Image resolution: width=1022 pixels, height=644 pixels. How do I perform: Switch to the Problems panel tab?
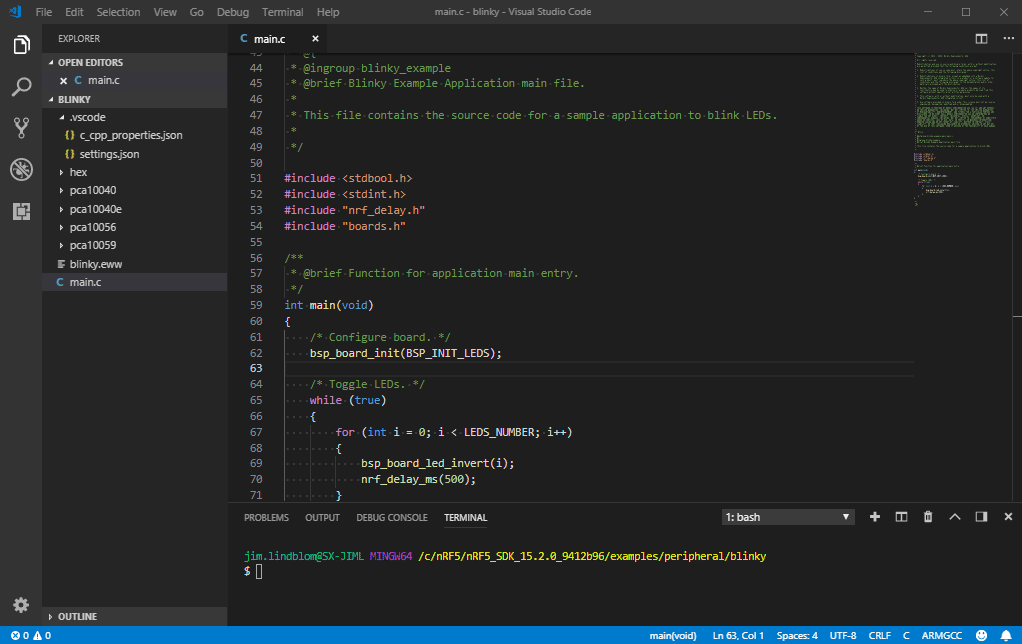coord(266,518)
